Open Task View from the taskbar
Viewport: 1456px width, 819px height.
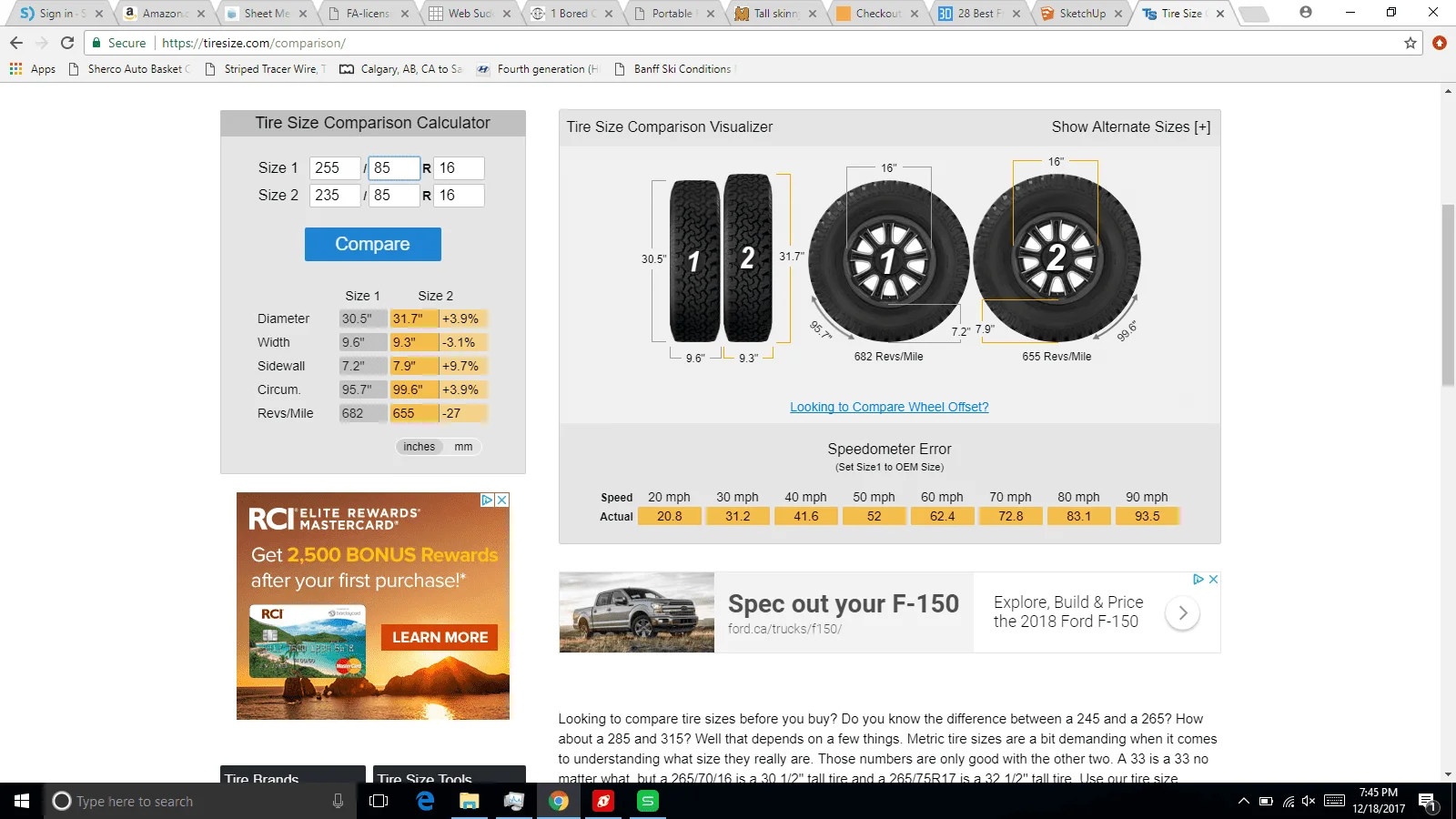pyautogui.click(x=379, y=801)
